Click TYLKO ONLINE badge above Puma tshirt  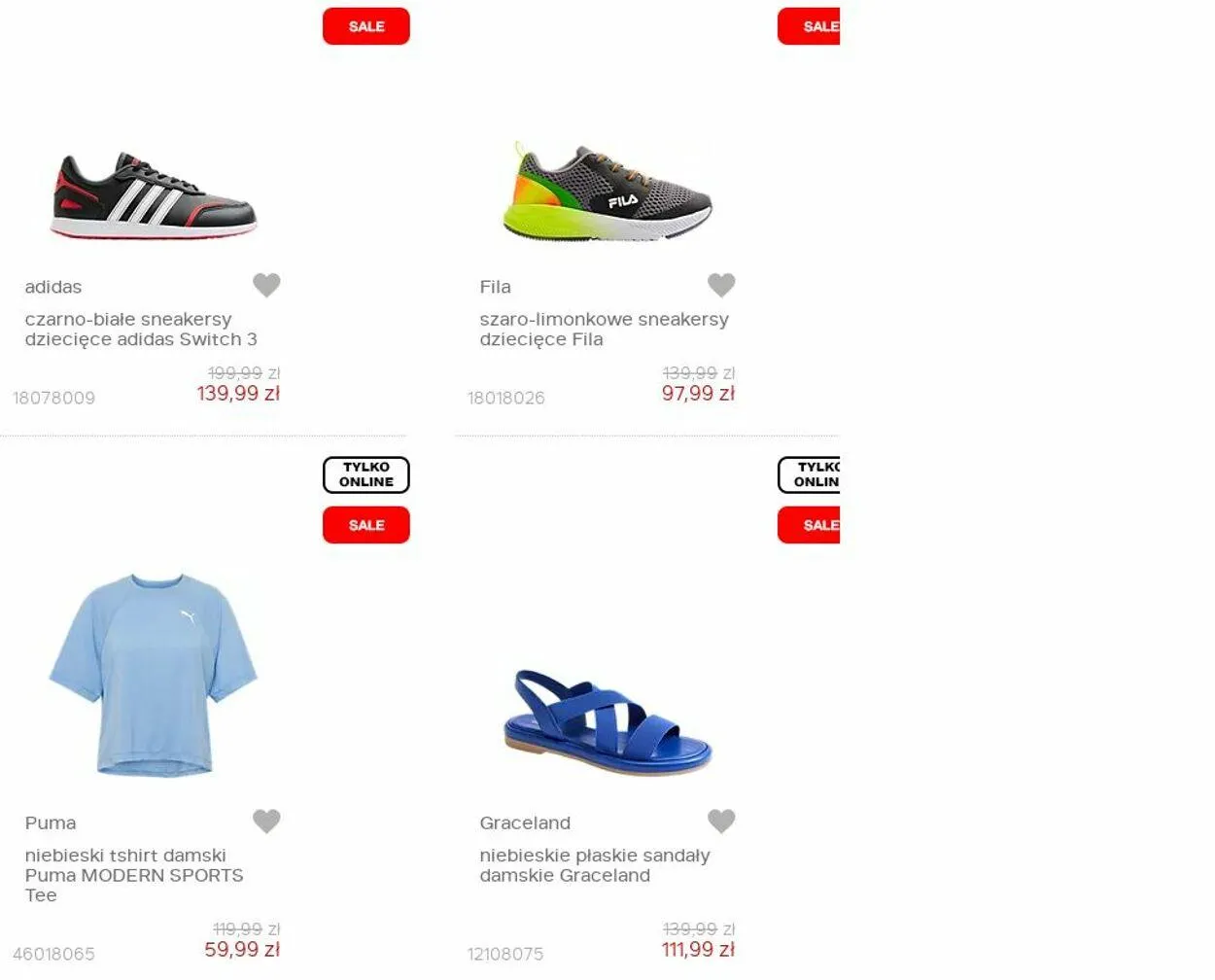[x=366, y=474]
